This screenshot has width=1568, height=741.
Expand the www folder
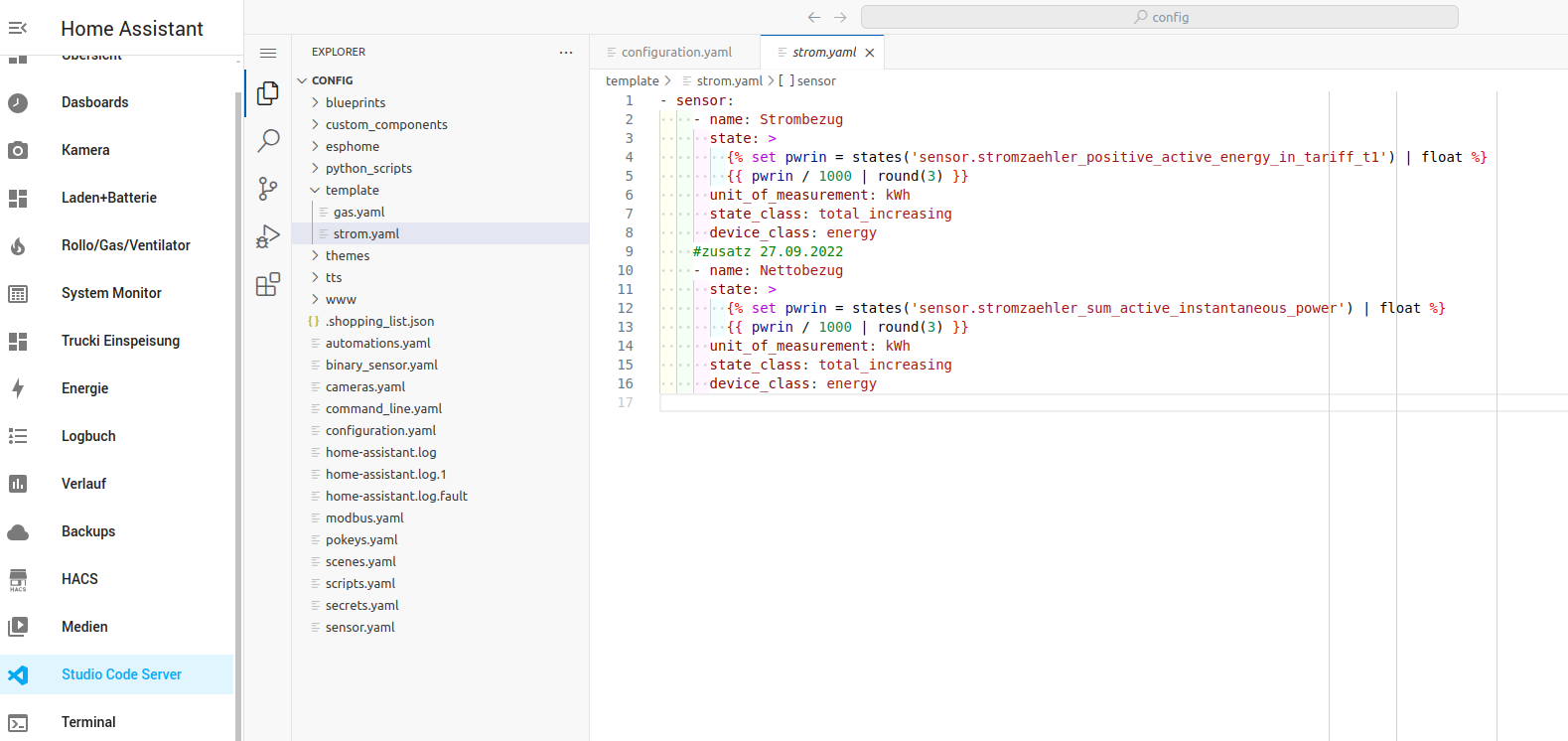click(315, 299)
